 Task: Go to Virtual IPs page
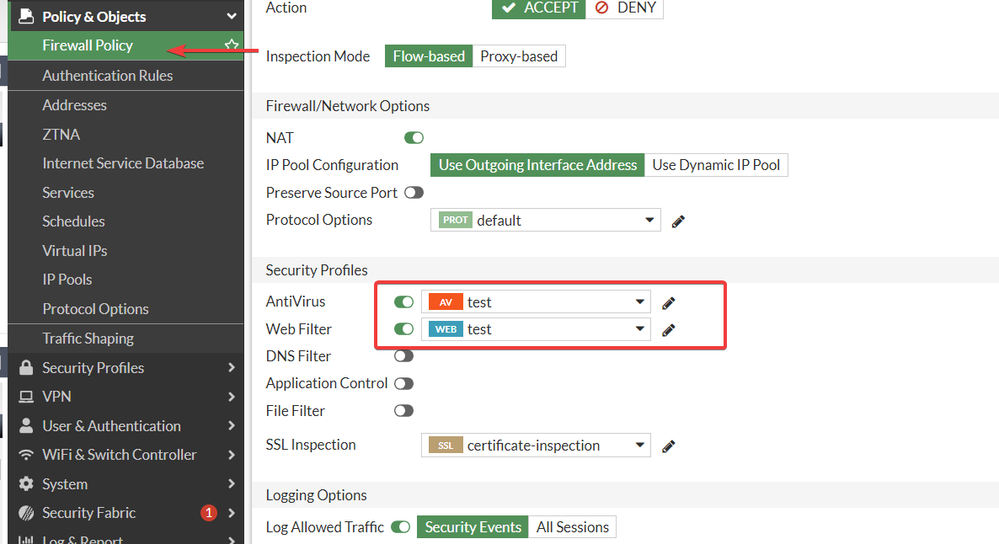(x=74, y=251)
